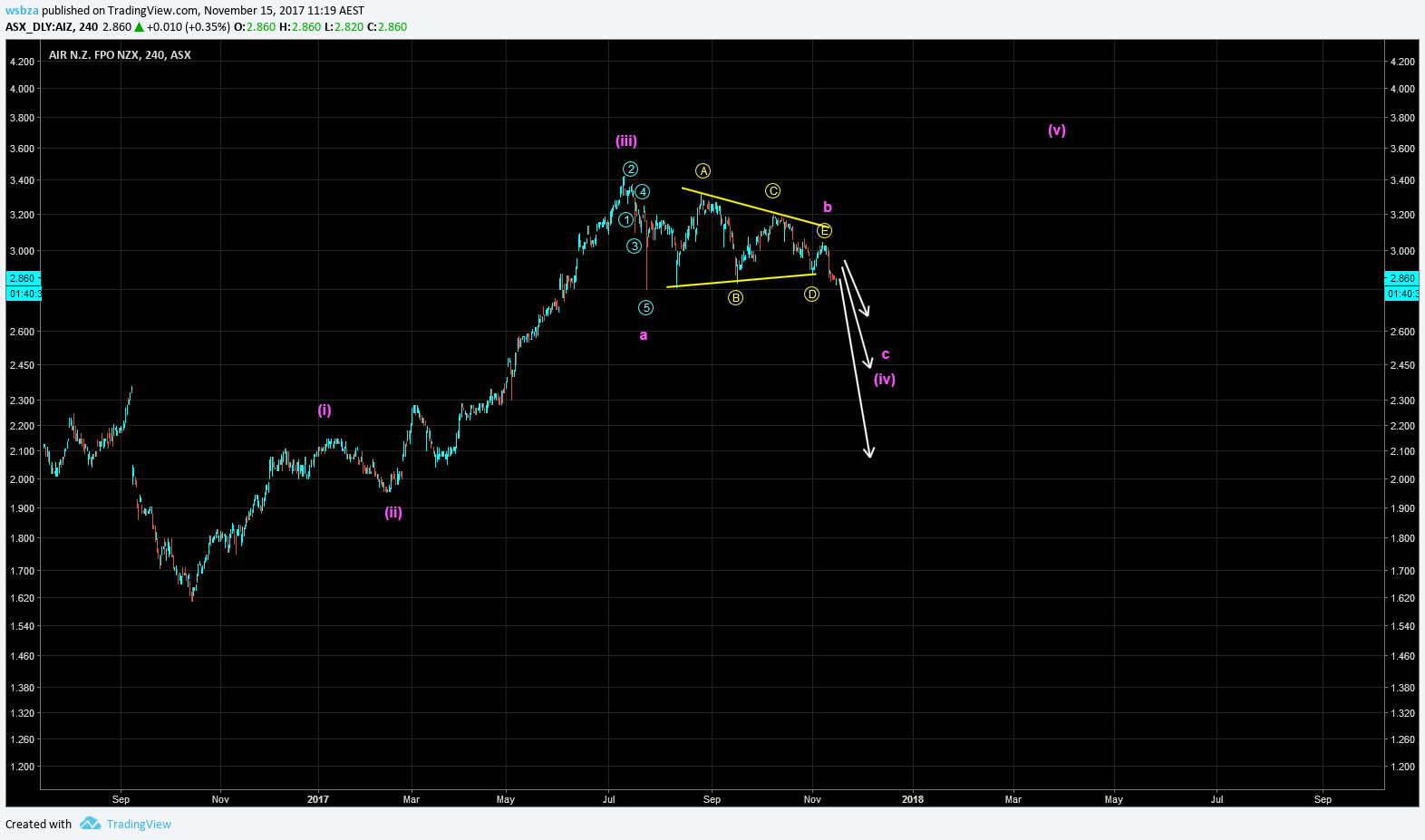Click the cyan circled 3 marker
This screenshot has width=1425, height=840.
635,246
